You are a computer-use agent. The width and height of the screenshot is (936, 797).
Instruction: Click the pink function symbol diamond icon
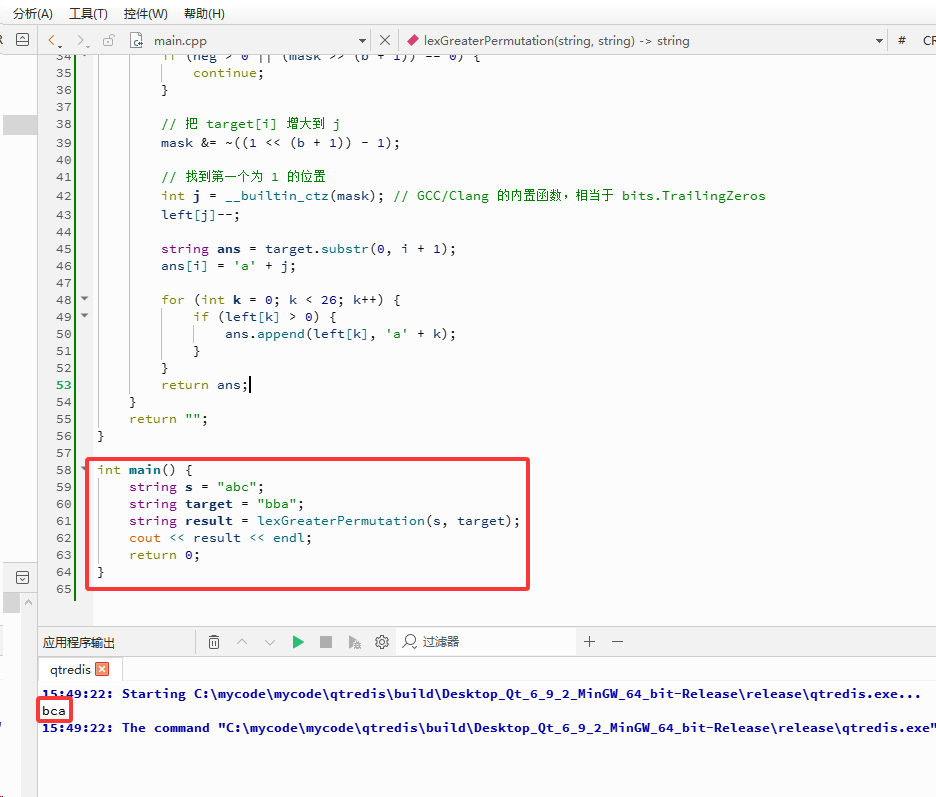tap(412, 41)
